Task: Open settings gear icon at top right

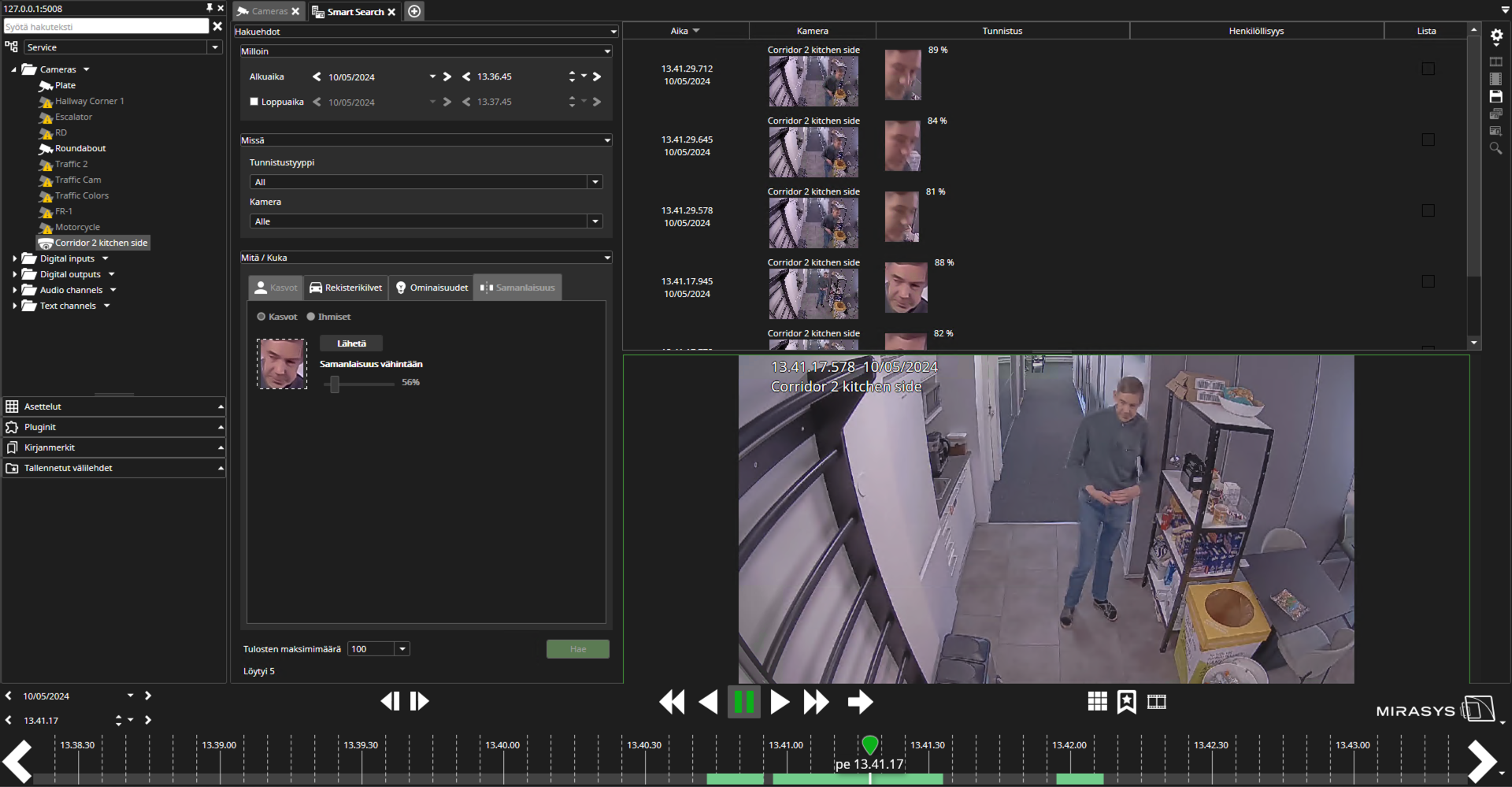Action: [x=1496, y=35]
